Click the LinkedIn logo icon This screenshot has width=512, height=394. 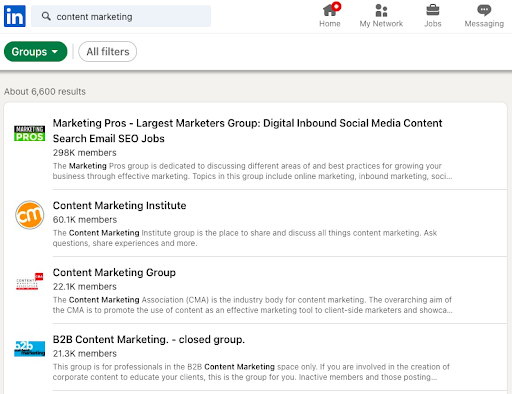click(15, 16)
